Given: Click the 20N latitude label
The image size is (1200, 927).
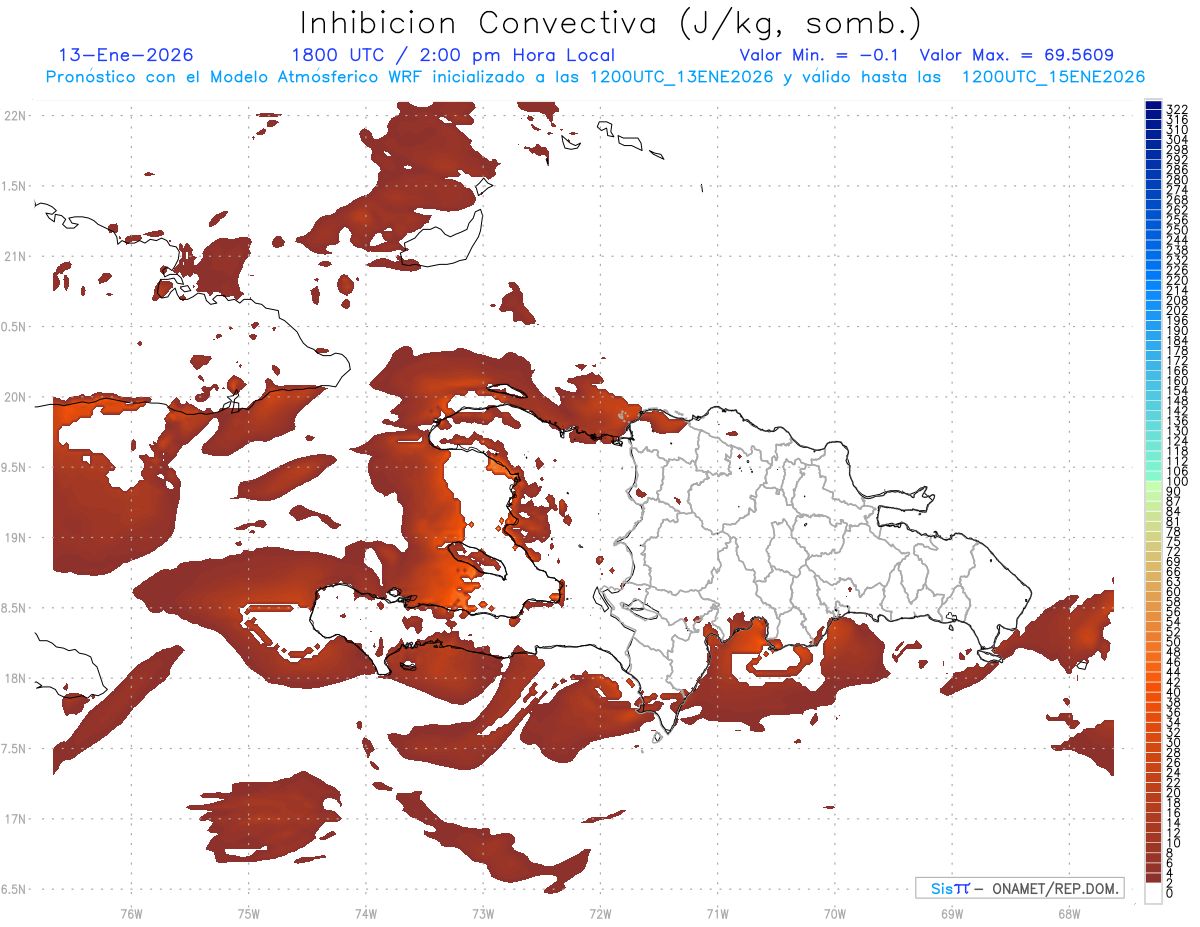Looking at the screenshot, I should [x=16, y=397].
